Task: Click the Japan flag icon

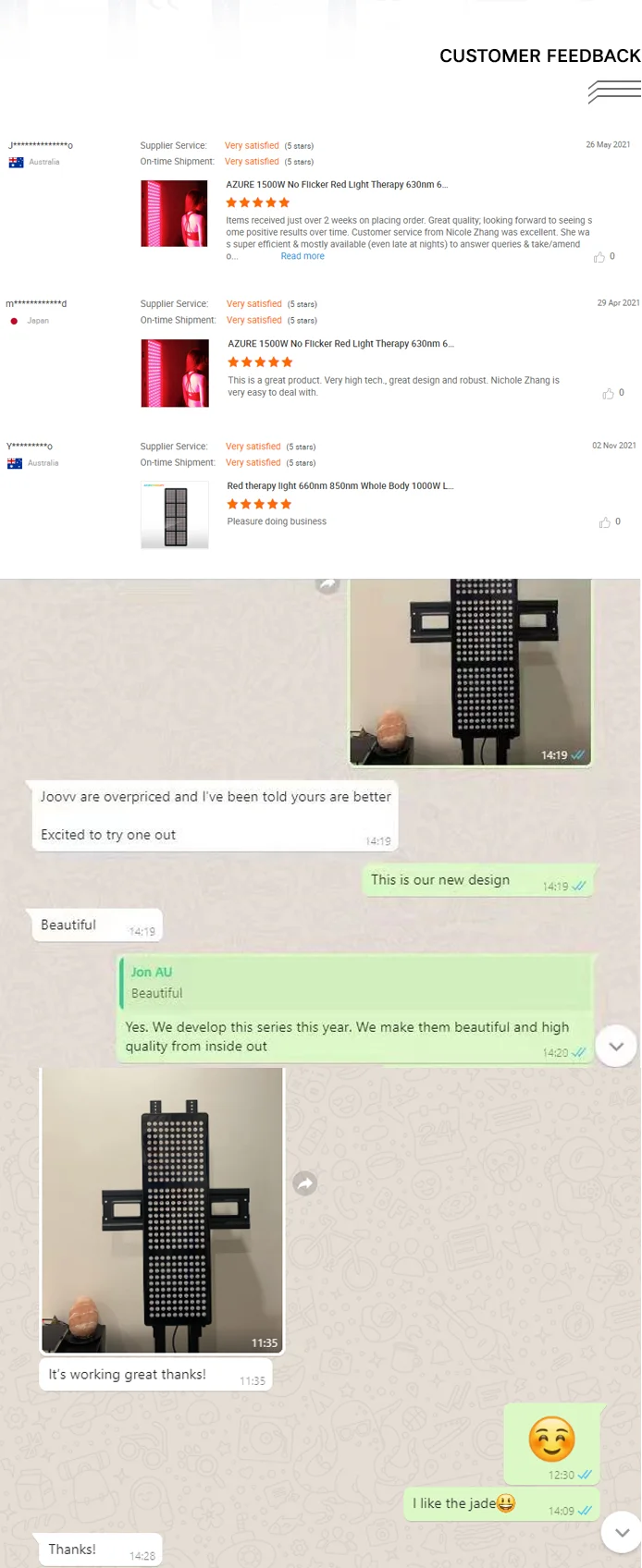Action: pyautogui.click(x=14, y=321)
